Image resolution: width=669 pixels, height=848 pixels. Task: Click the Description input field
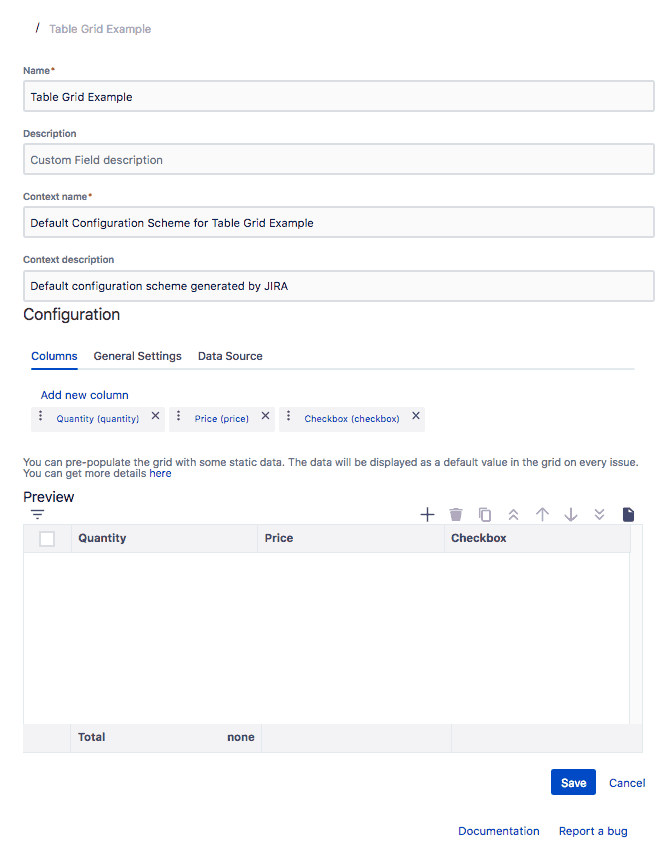click(338, 160)
